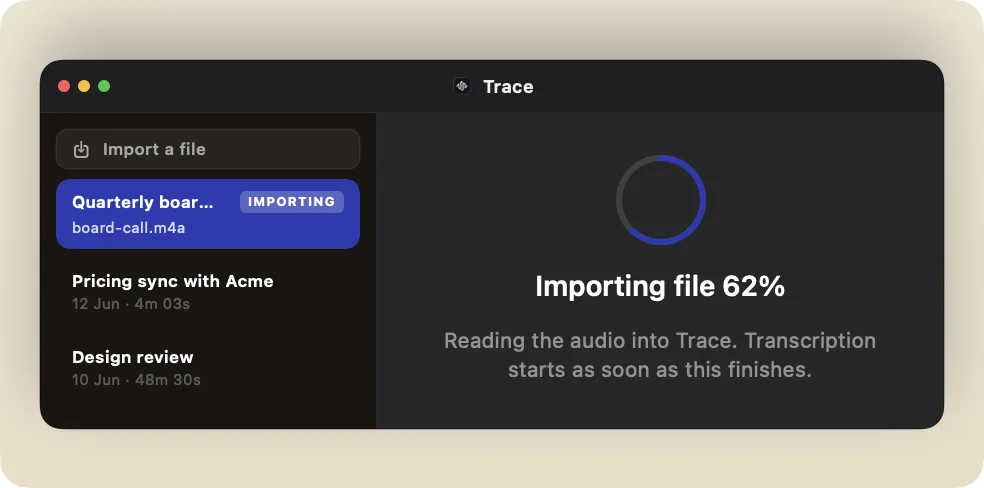The height and width of the screenshot is (488, 984).
Task: Click the circular import progress ring
Action: click(661, 200)
